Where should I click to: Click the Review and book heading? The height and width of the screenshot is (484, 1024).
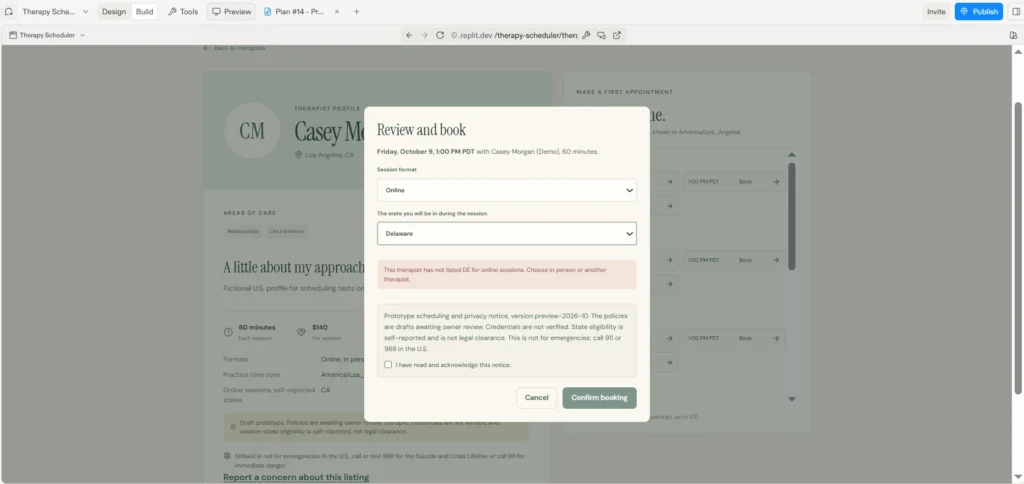(x=422, y=129)
